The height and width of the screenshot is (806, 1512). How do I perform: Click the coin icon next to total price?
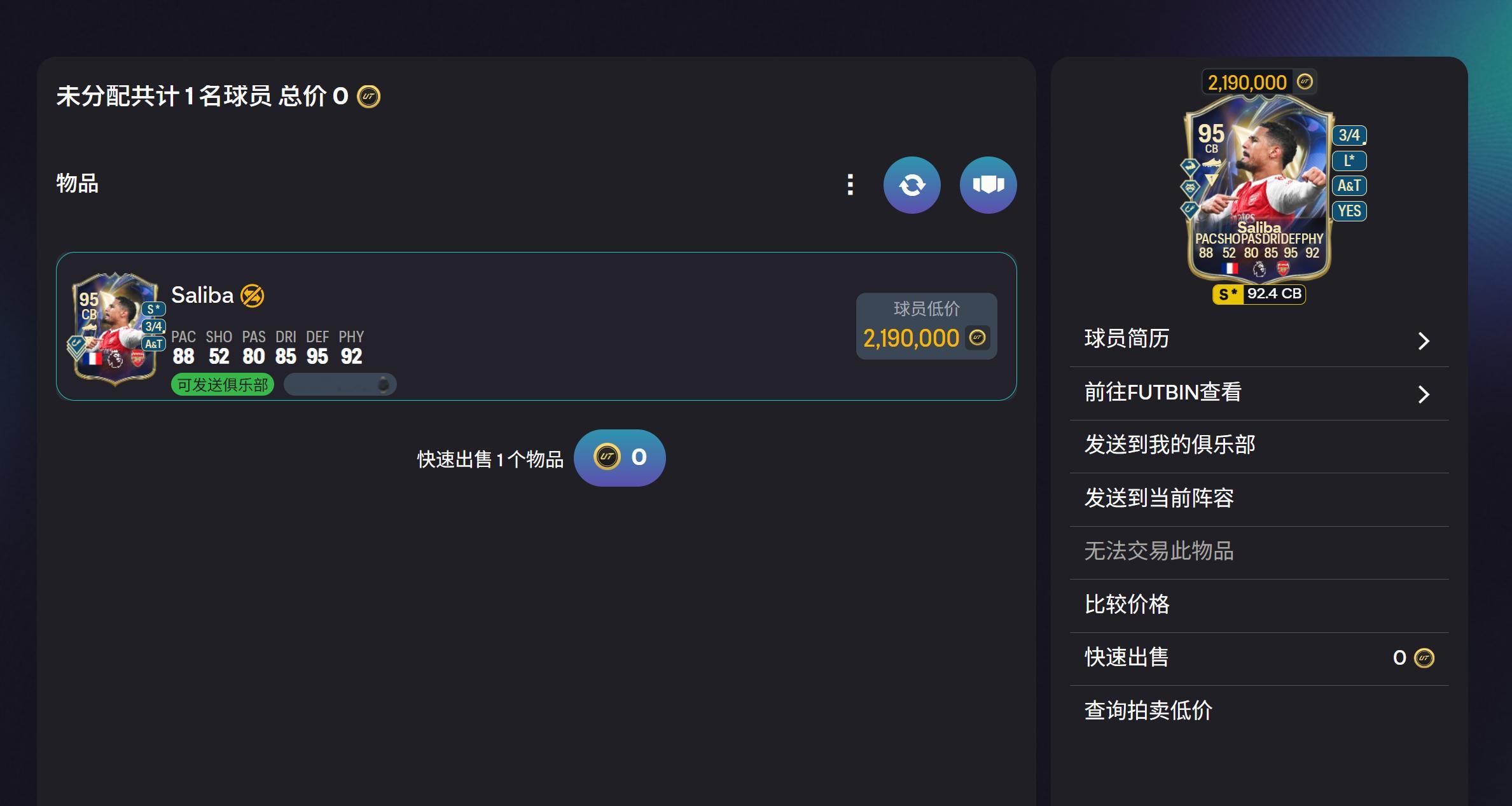369,97
